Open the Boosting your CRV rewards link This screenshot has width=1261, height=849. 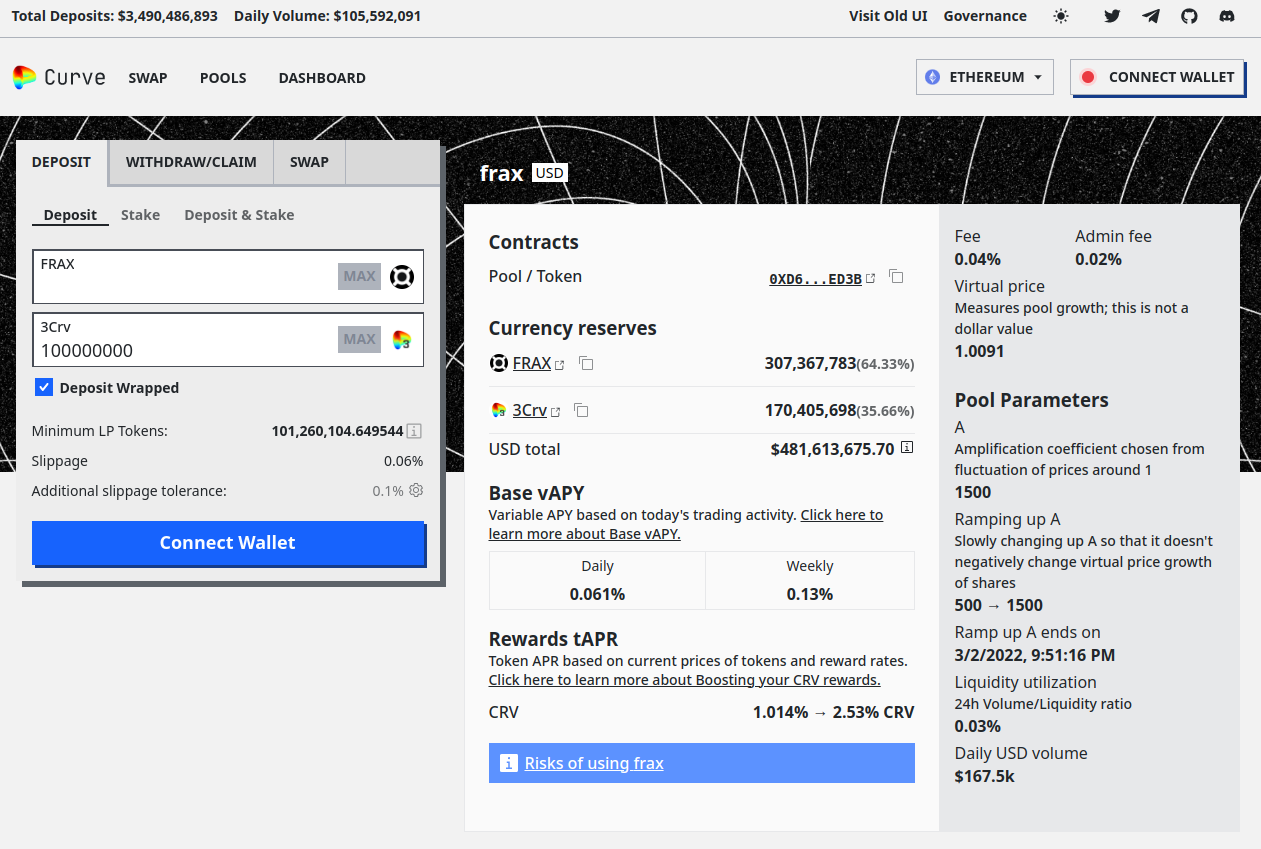pos(684,680)
